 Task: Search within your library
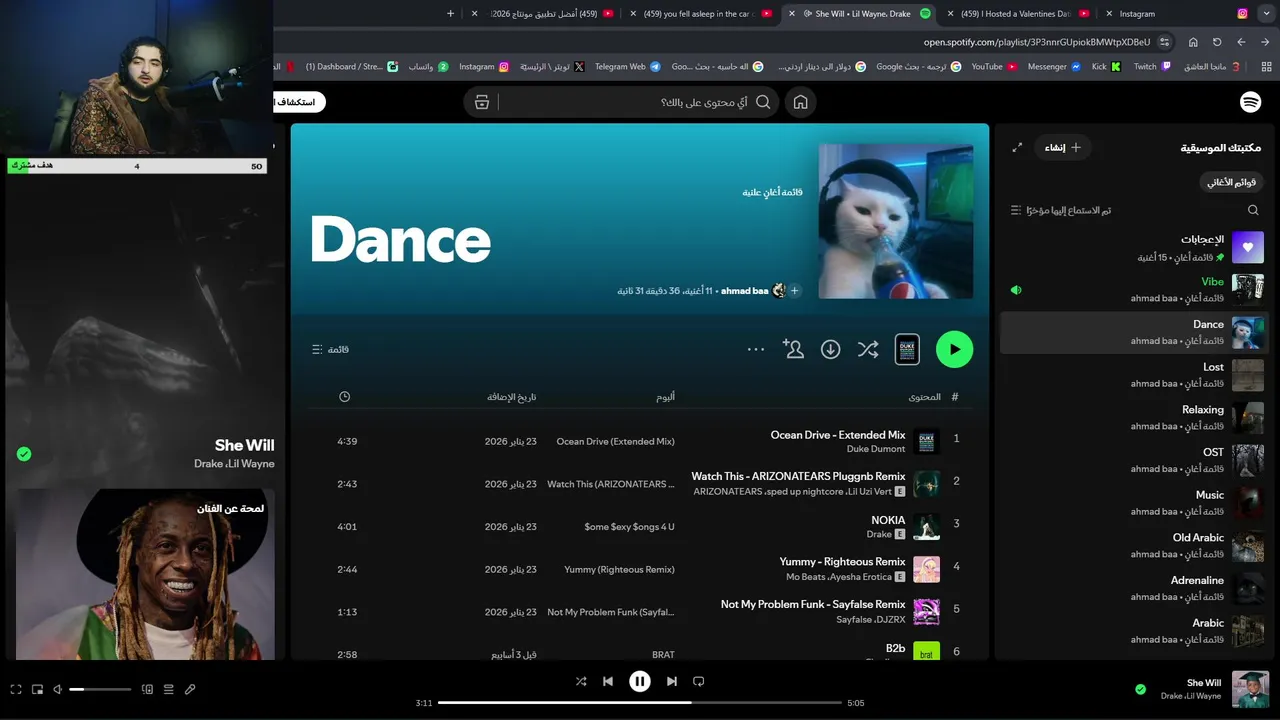coord(1253,210)
